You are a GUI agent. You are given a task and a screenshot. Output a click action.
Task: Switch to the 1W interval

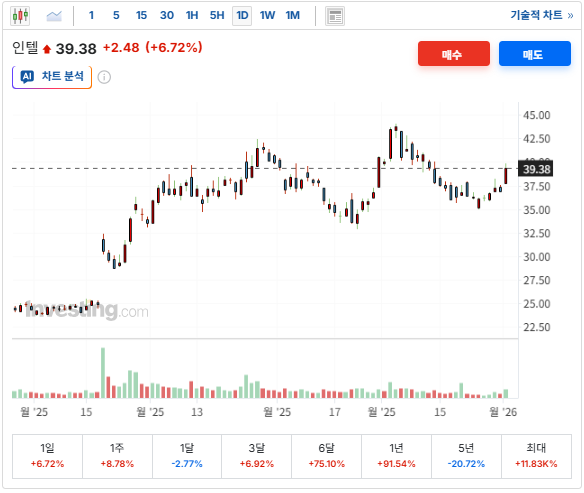point(267,15)
